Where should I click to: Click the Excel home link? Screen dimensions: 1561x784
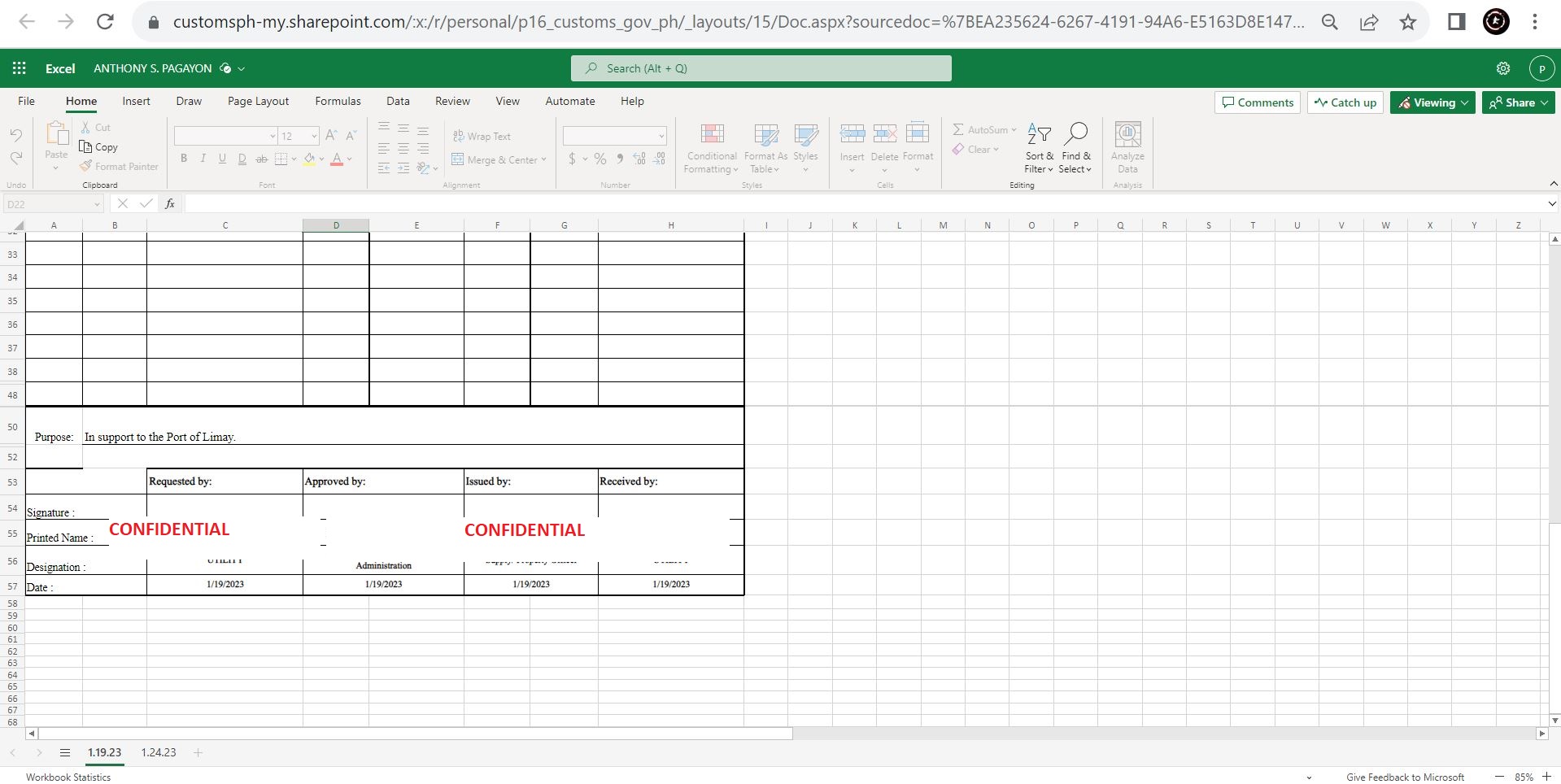click(60, 69)
